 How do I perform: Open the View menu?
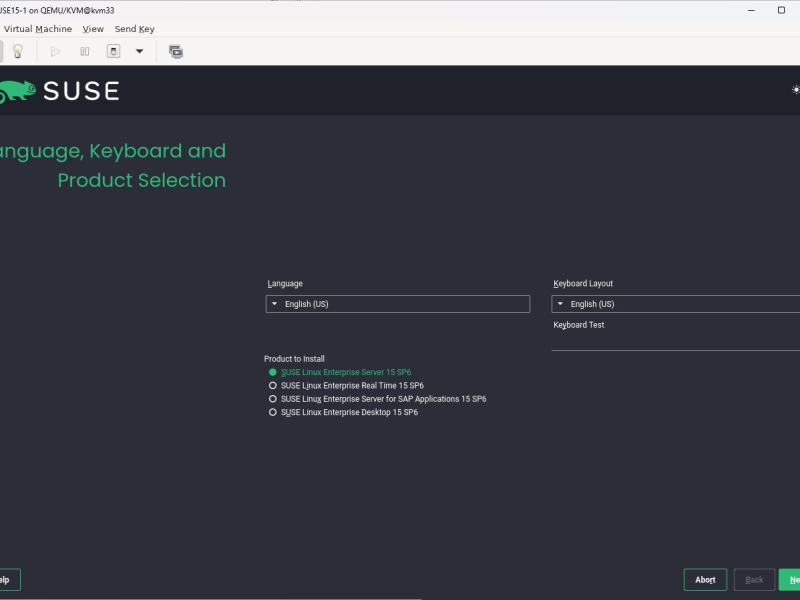pos(93,29)
